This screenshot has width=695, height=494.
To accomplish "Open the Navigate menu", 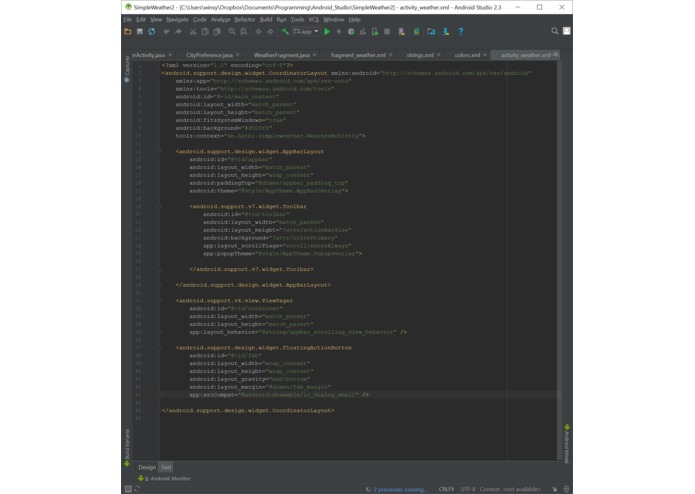I will 177,19.
